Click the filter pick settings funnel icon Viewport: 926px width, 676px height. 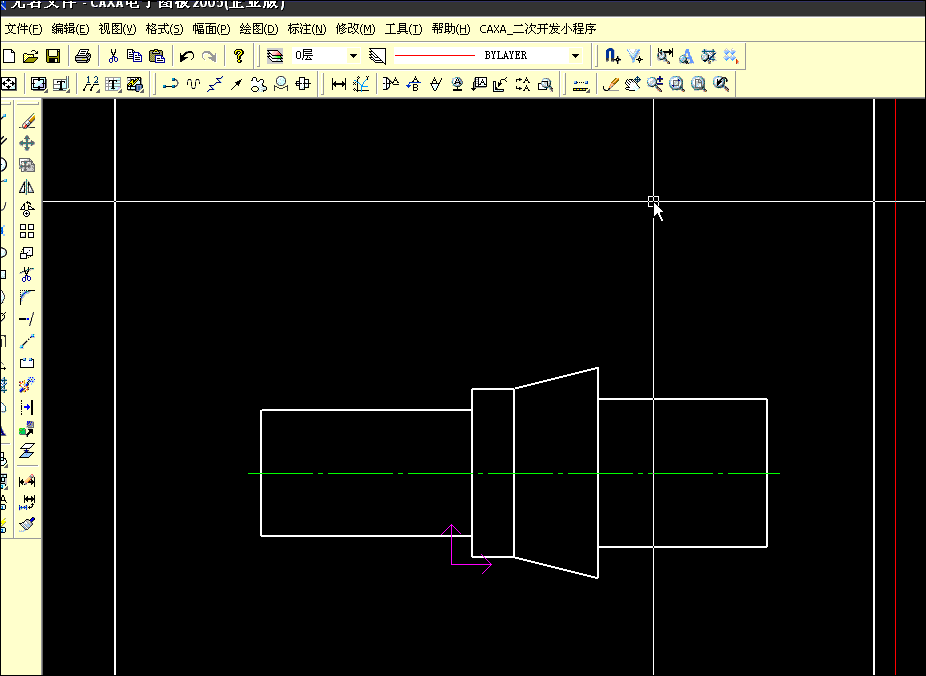635,56
